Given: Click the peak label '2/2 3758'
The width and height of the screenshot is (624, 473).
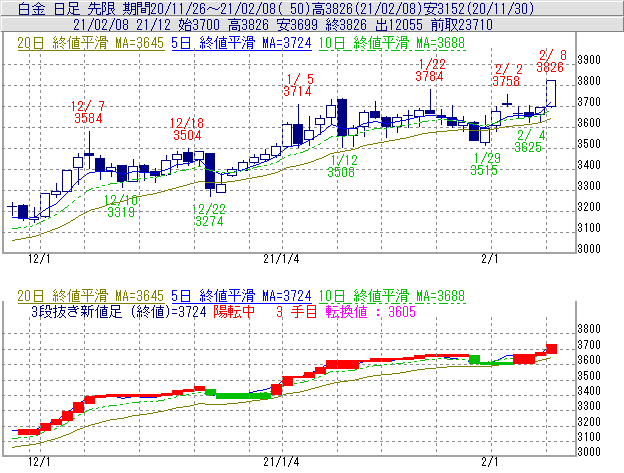Looking at the screenshot, I should [x=507, y=75].
